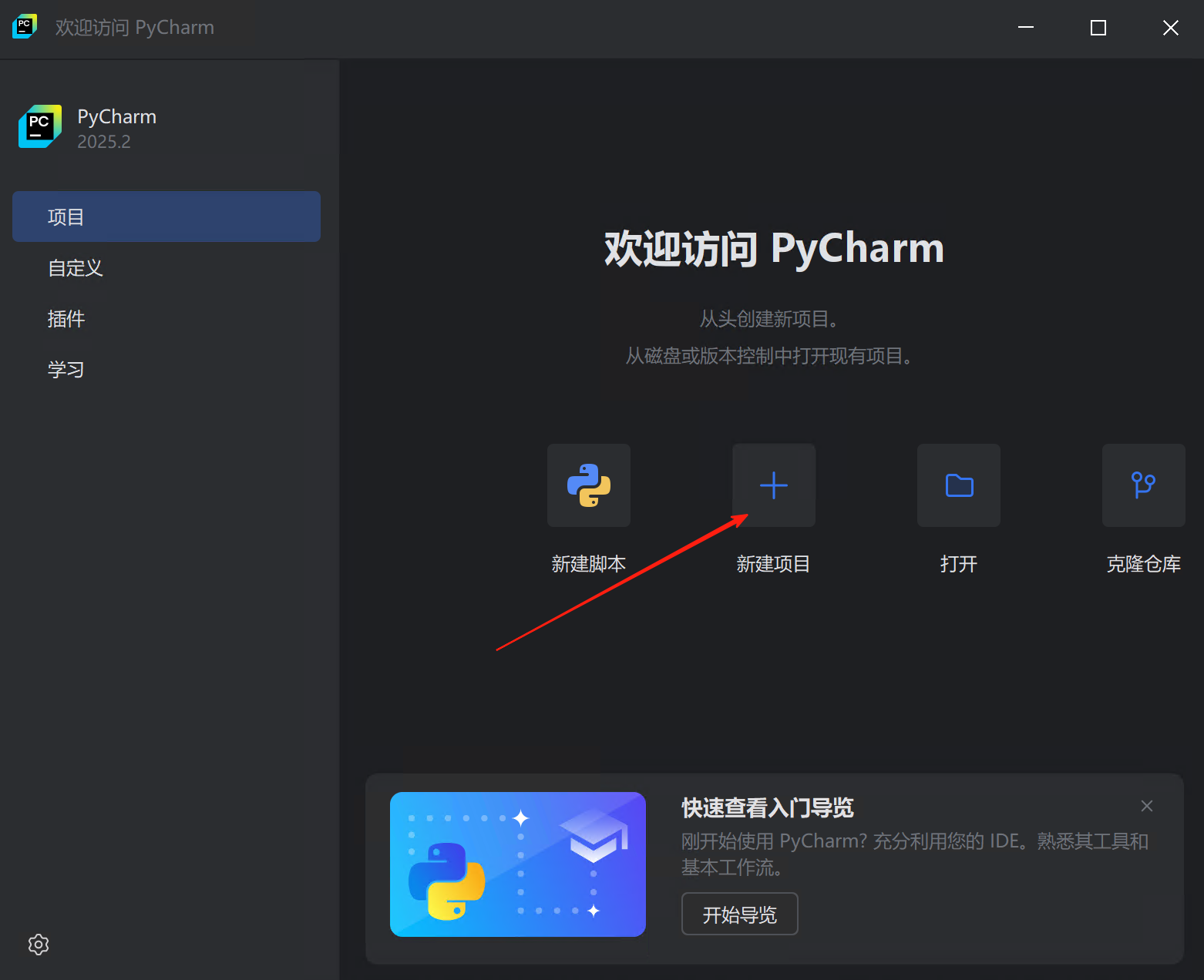
Task: Switch to the 自定义 (Customize) tab
Action: coord(75,268)
